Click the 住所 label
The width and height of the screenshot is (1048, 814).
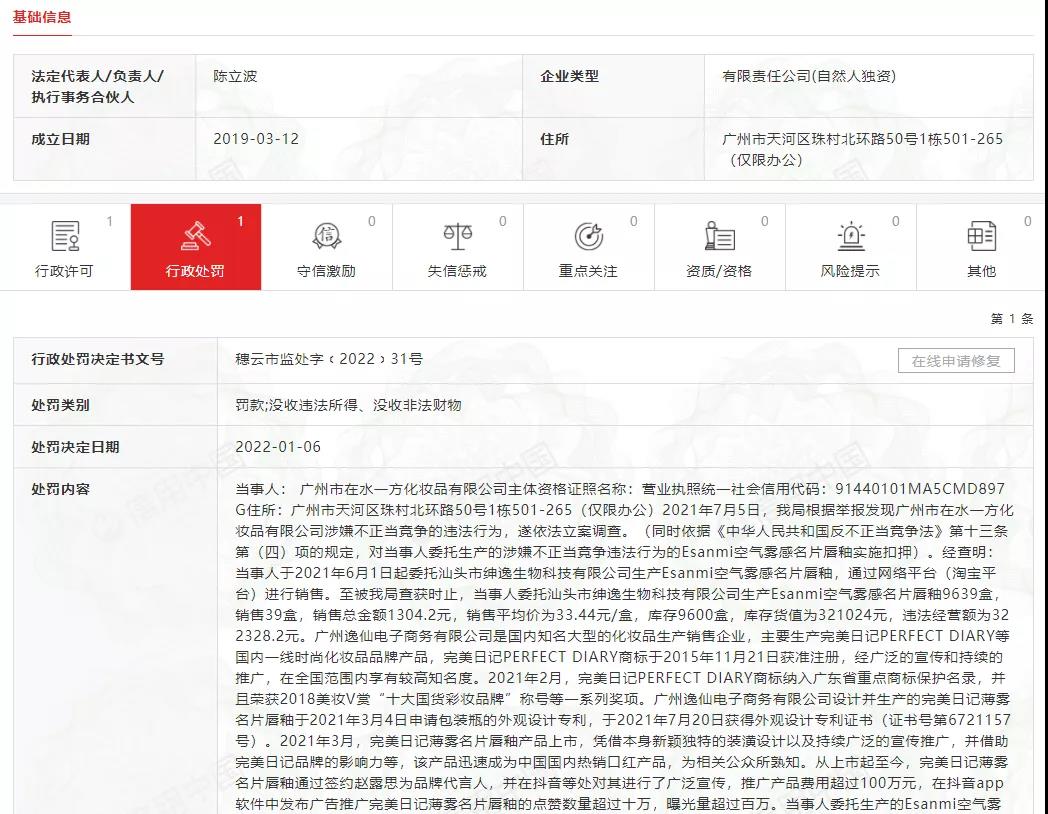click(x=555, y=139)
